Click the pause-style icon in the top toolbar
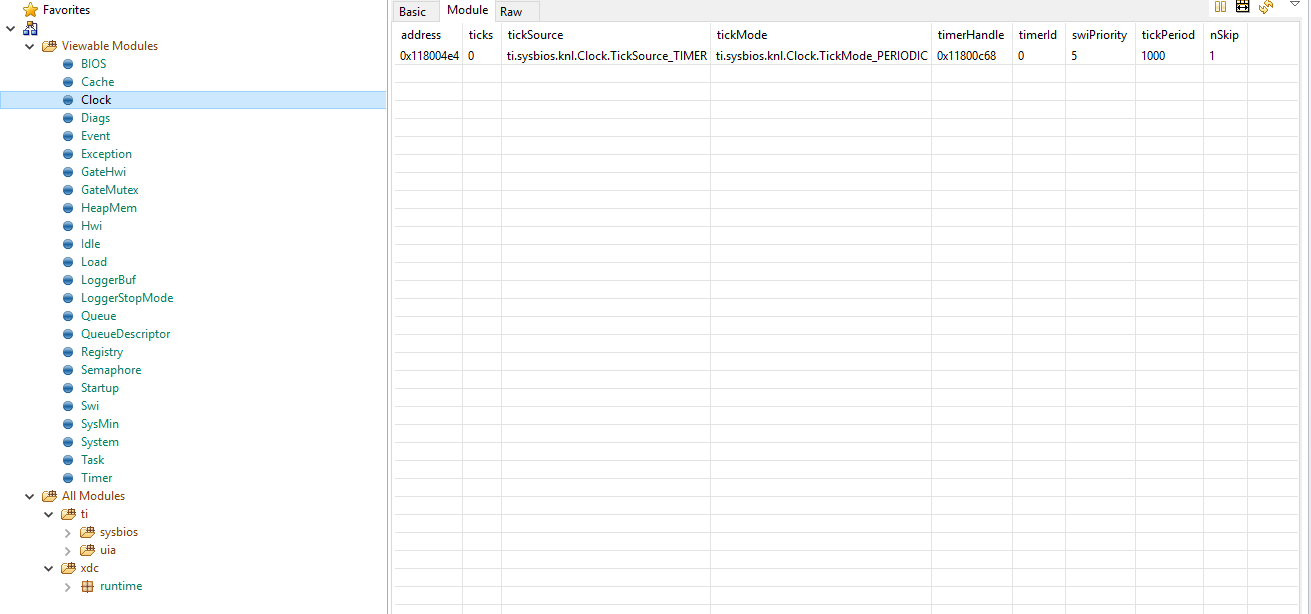Screen dimensions: 1311x614 [1220, 7]
